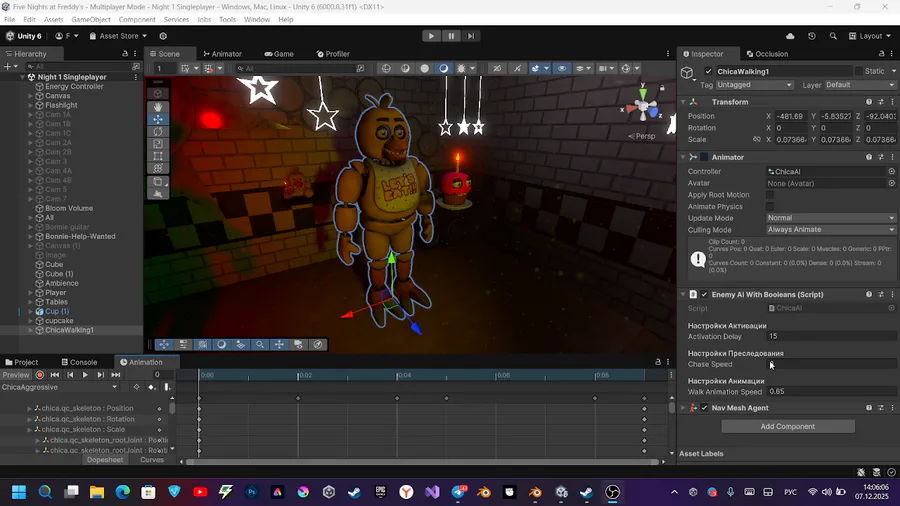Click the Curves view button
This screenshot has width=900, height=506.
152,460
